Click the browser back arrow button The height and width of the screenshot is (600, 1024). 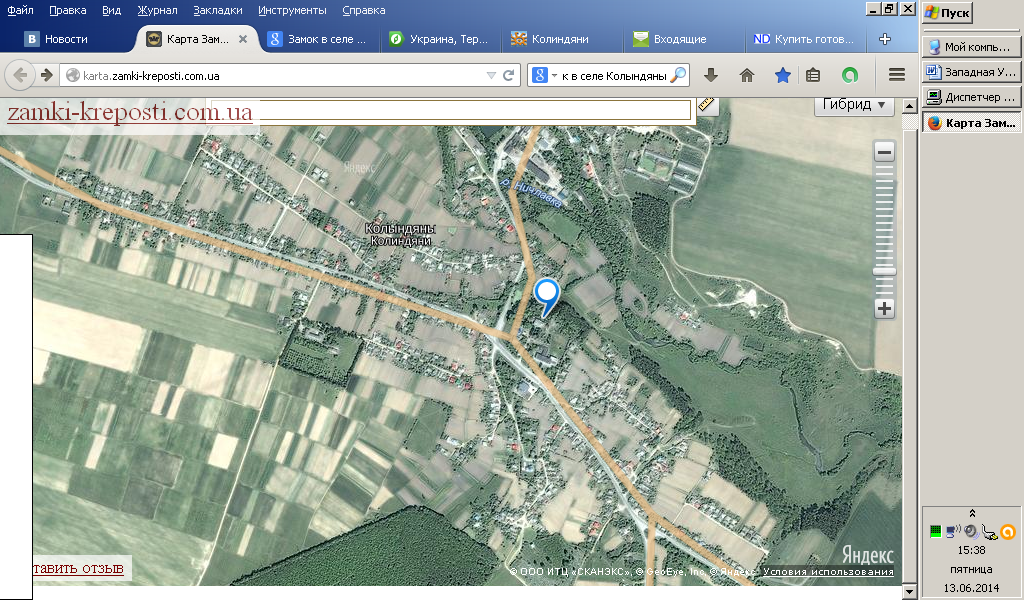pyautogui.click(x=20, y=75)
